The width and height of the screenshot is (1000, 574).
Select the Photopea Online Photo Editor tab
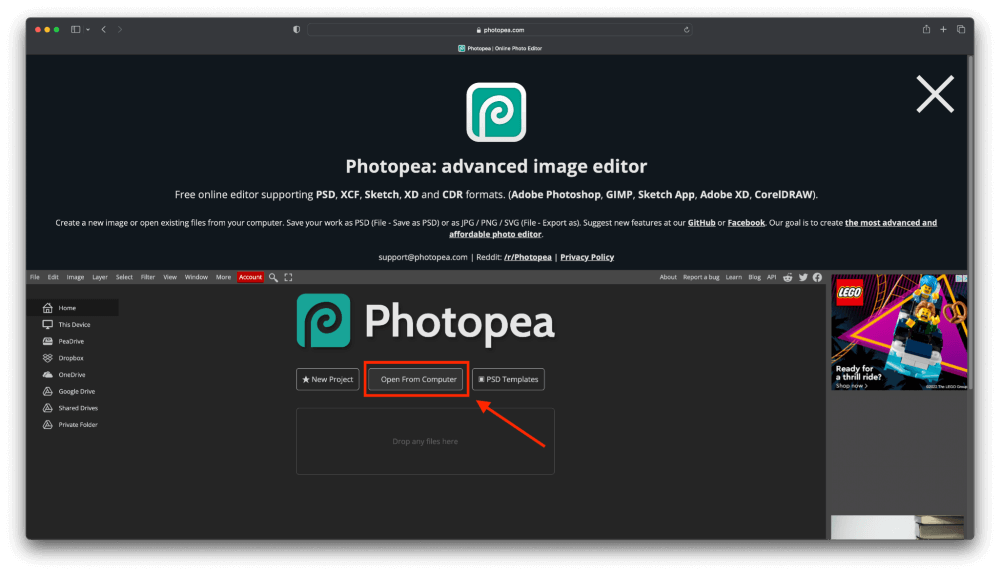pyautogui.click(x=499, y=48)
